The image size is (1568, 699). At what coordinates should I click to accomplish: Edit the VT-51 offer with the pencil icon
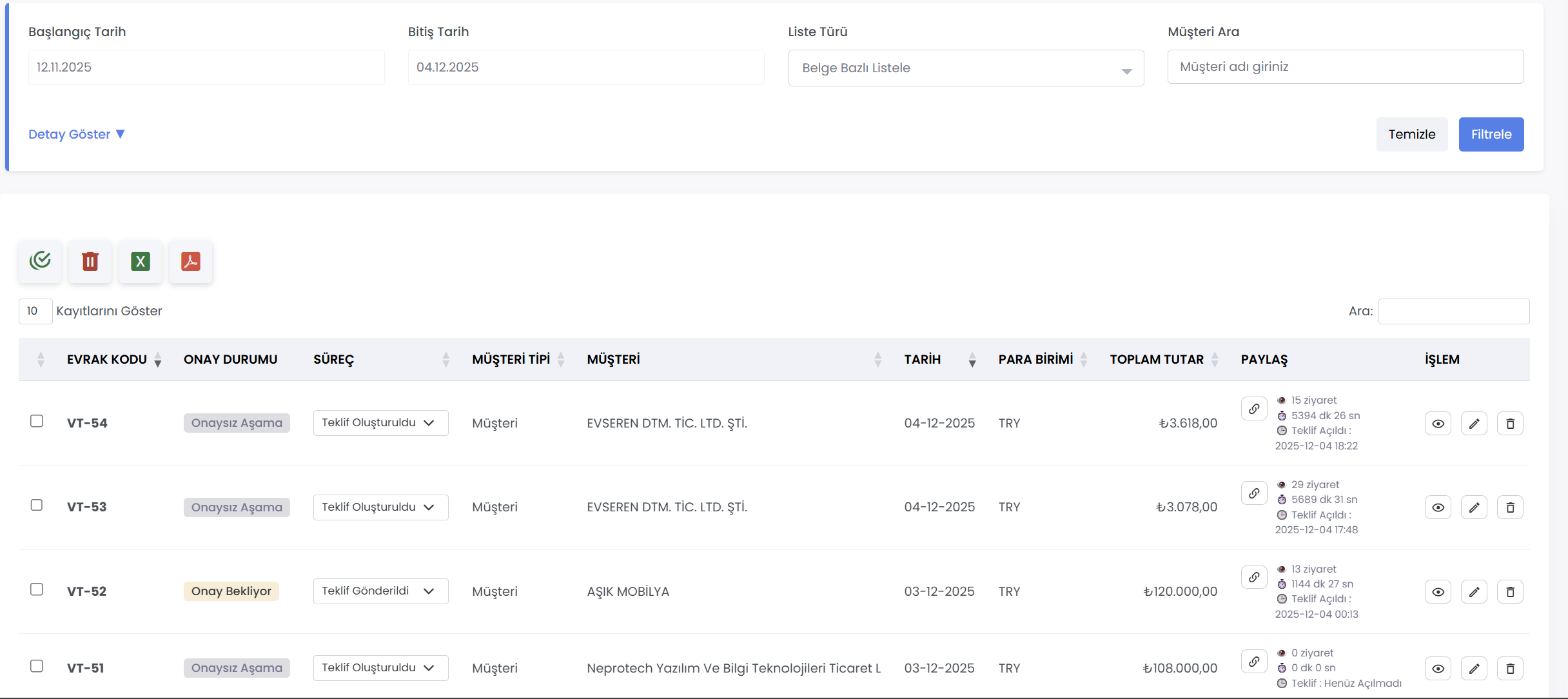tap(1474, 669)
